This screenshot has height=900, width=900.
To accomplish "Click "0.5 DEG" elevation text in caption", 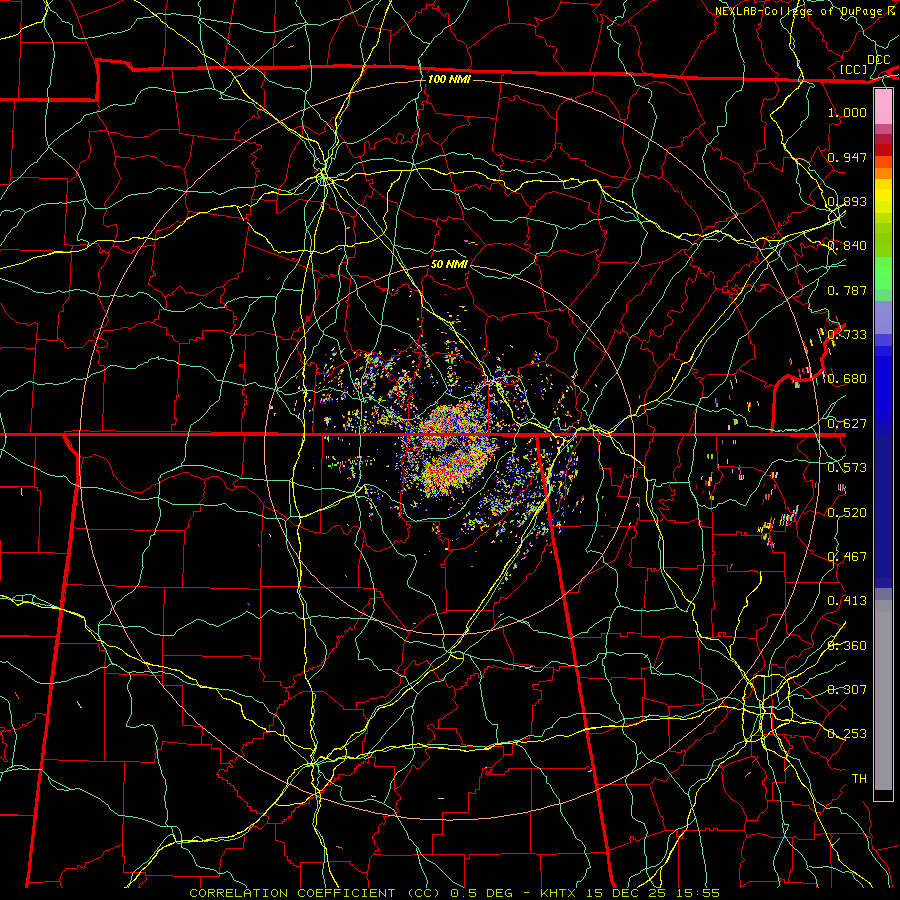I will click(481, 893).
